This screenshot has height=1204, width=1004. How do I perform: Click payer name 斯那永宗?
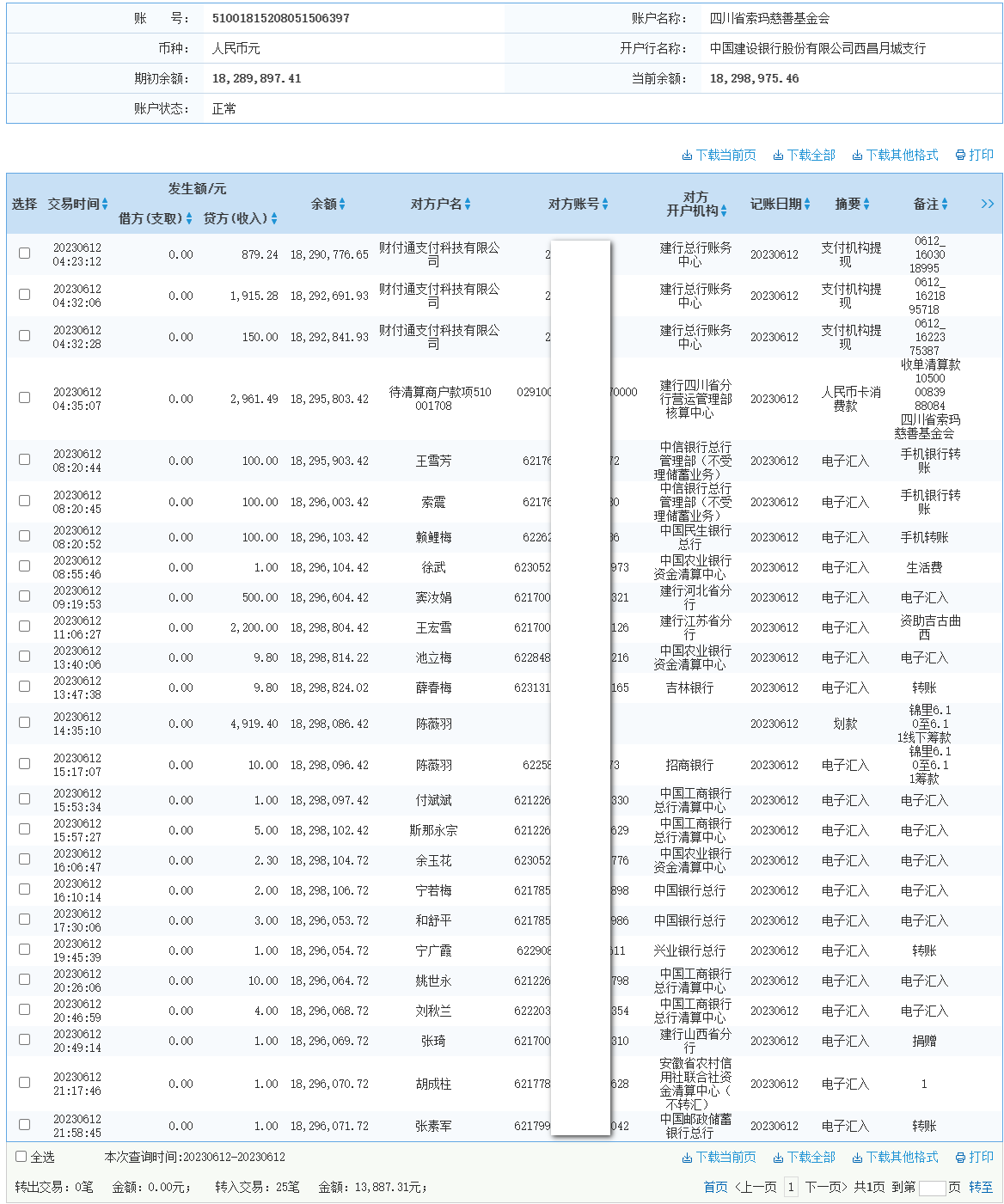pyautogui.click(x=433, y=830)
